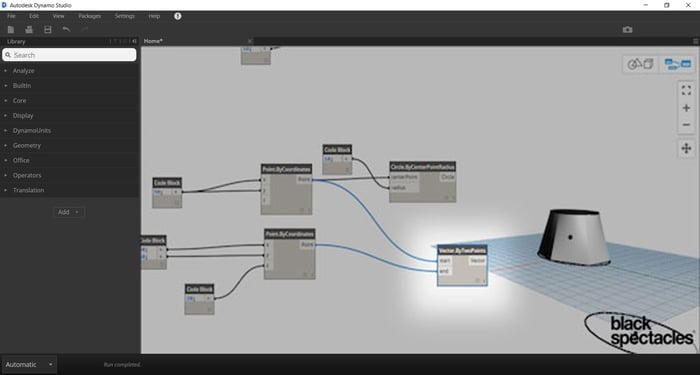Click the camera export image icon

[628, 29]
